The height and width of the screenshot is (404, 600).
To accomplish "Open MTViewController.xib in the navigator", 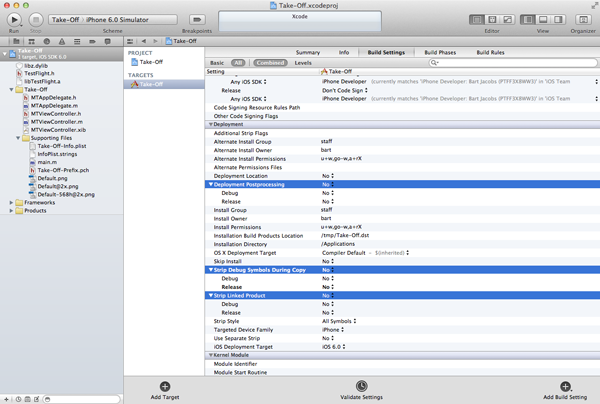I will point(58,130).
